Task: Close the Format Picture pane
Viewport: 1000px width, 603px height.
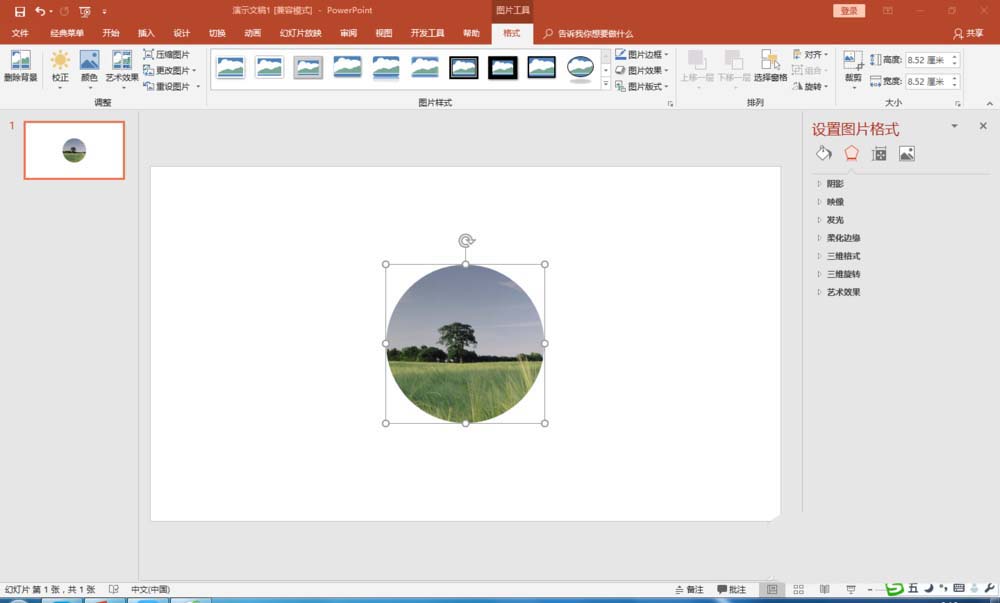Action: (x=983, y=126)
